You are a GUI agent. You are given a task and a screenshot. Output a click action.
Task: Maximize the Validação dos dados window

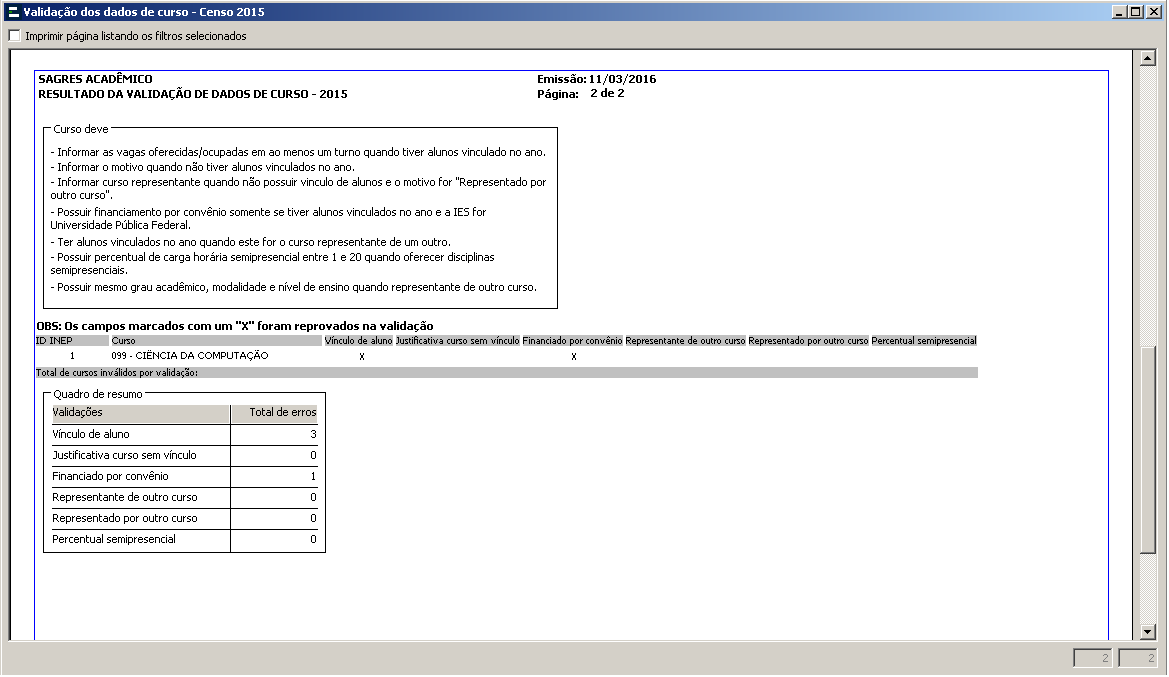point(1135,12)
